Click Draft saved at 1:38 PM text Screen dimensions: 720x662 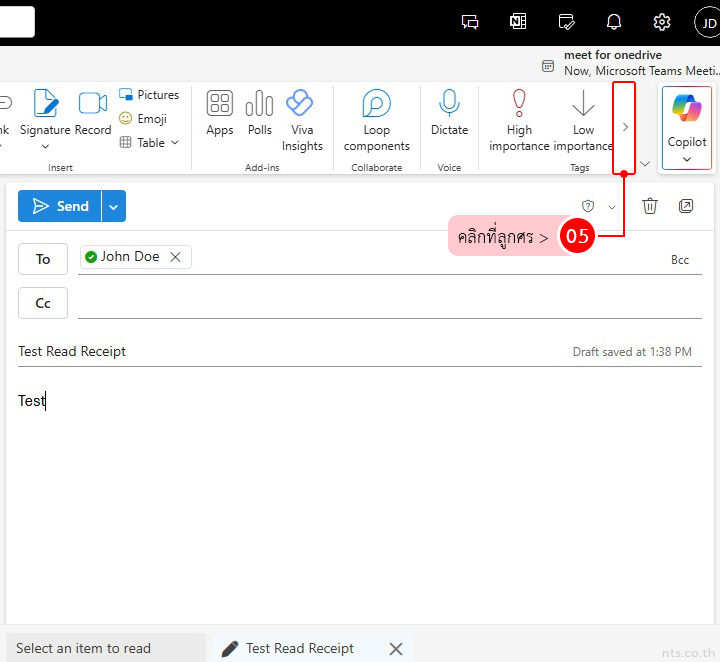point(632,352)
